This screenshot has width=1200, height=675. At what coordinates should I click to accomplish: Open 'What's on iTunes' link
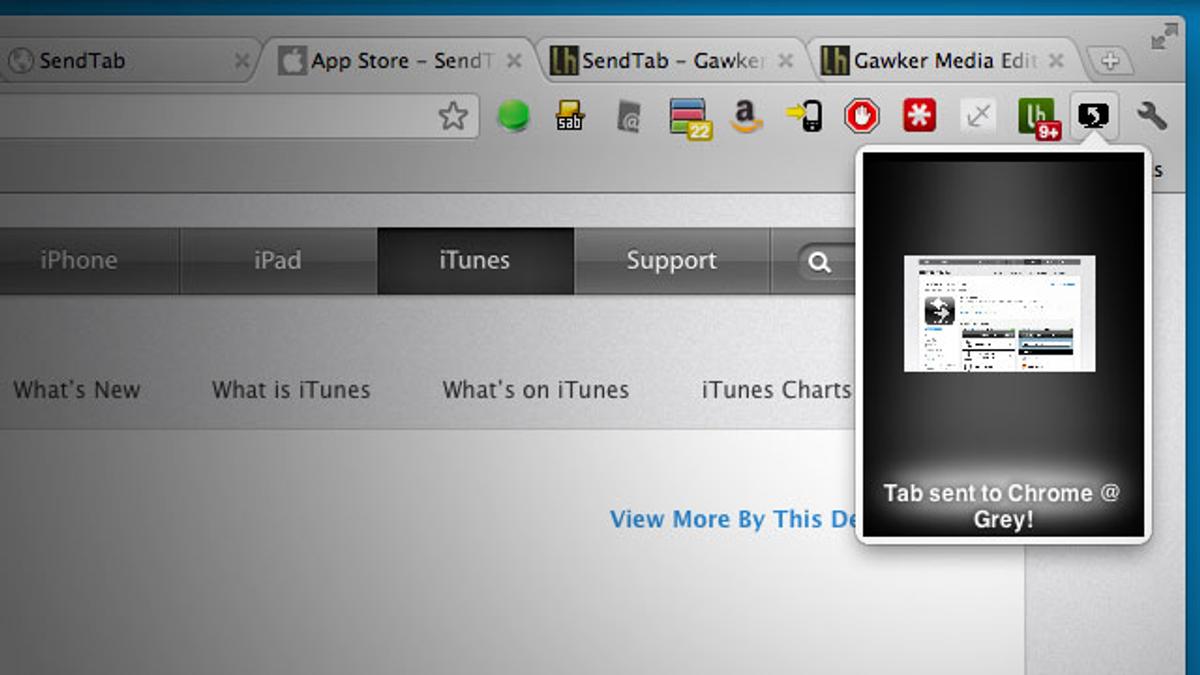(536, 390)
